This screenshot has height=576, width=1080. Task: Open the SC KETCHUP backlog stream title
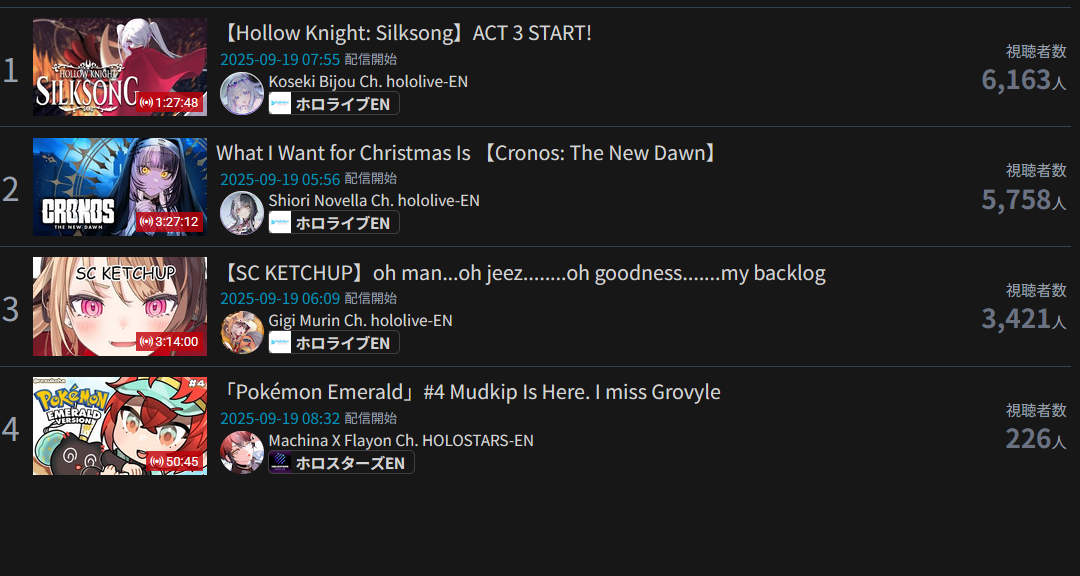[x=523, y=273]
